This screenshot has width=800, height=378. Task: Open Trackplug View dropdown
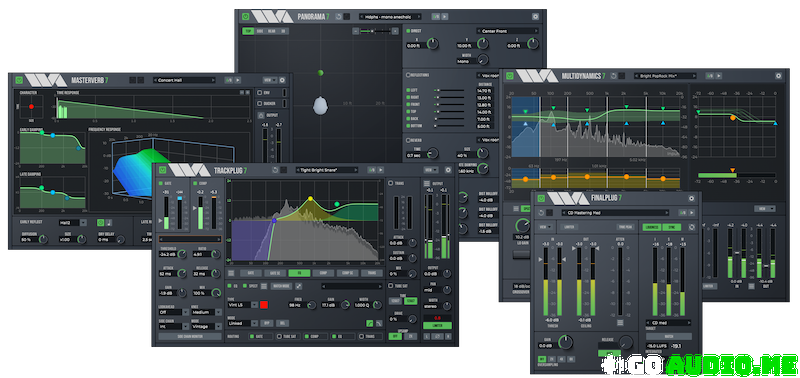point(431,170)
